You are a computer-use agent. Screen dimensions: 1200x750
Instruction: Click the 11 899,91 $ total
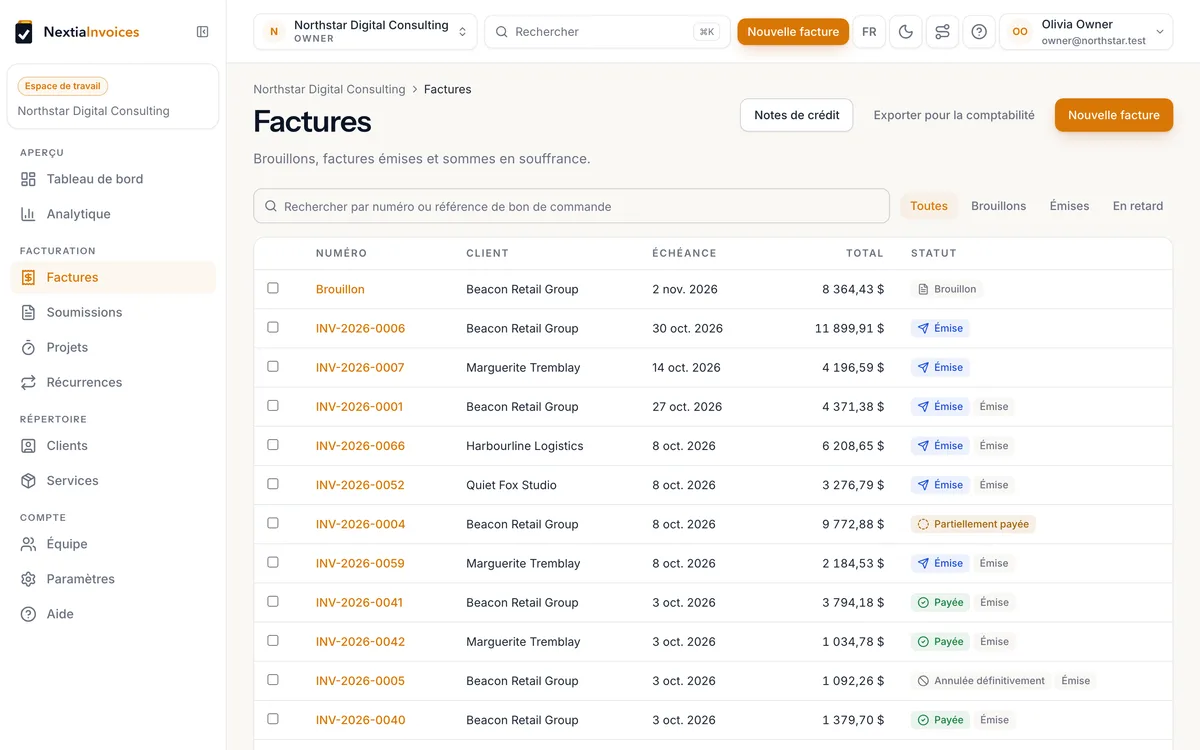click(850, 328)
